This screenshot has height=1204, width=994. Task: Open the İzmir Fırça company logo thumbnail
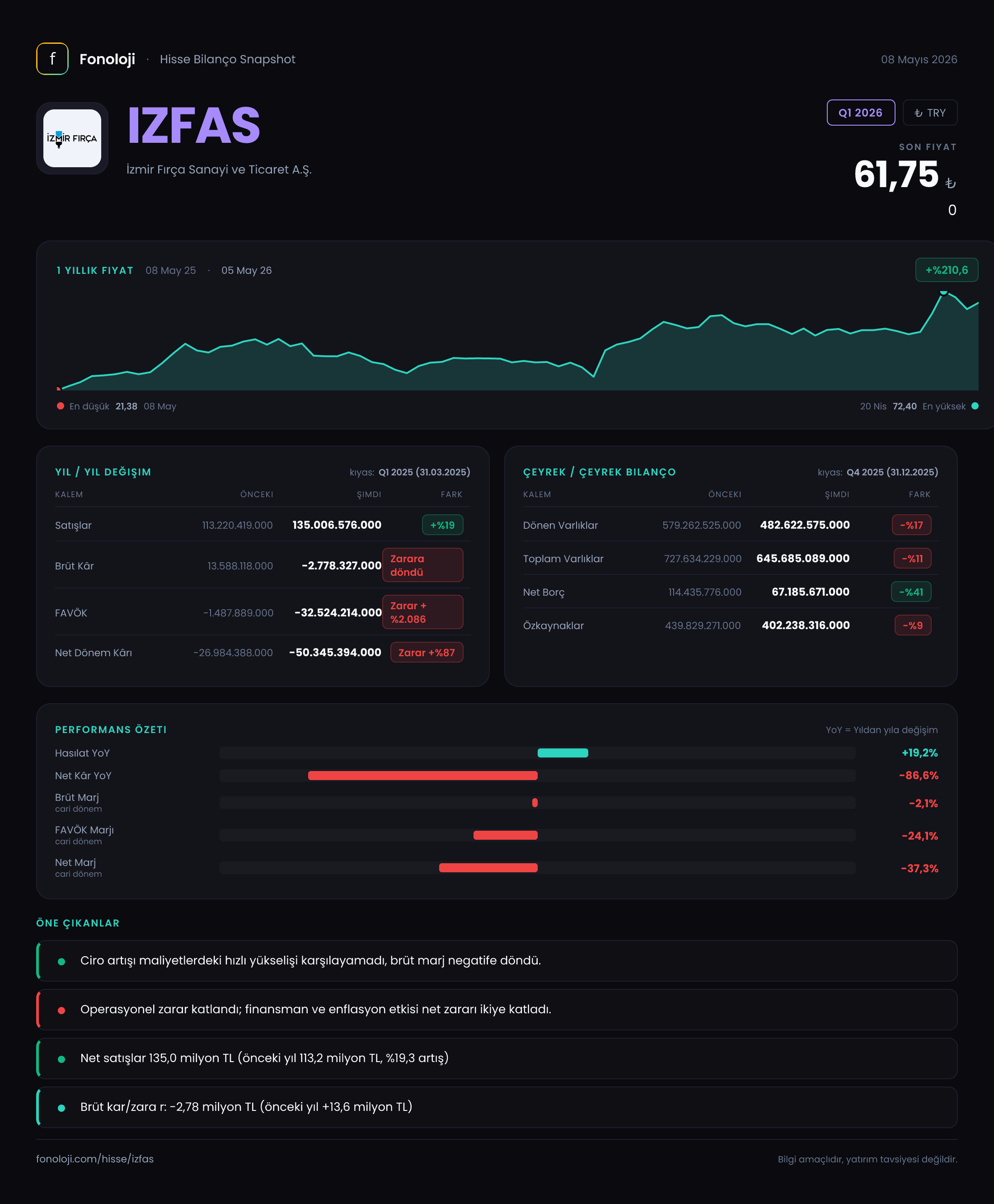[72, 138]
